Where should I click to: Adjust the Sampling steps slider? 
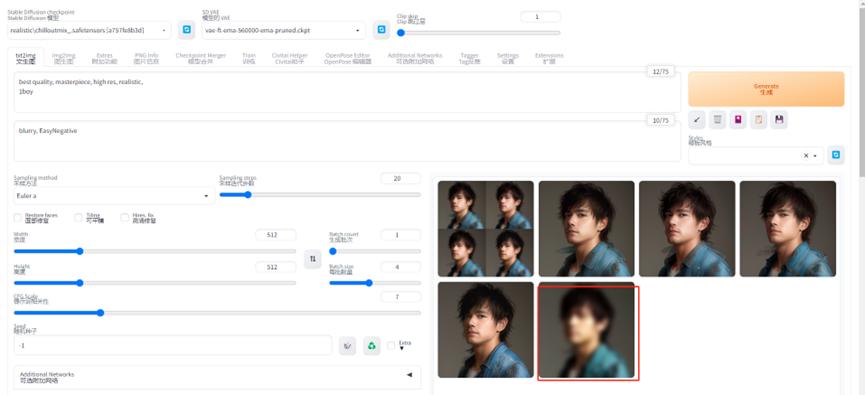[x=320, y=195]
